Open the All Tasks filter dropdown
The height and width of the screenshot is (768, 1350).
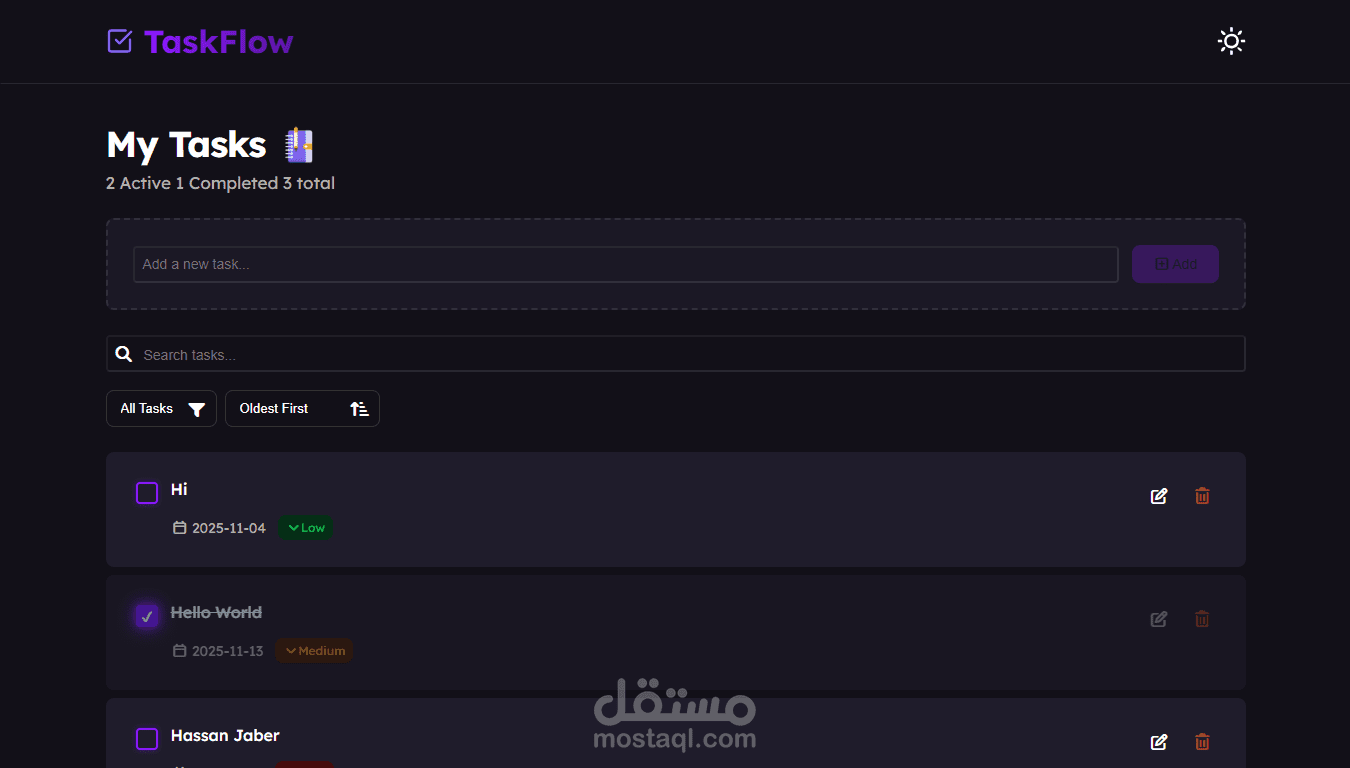coord(161,408)
